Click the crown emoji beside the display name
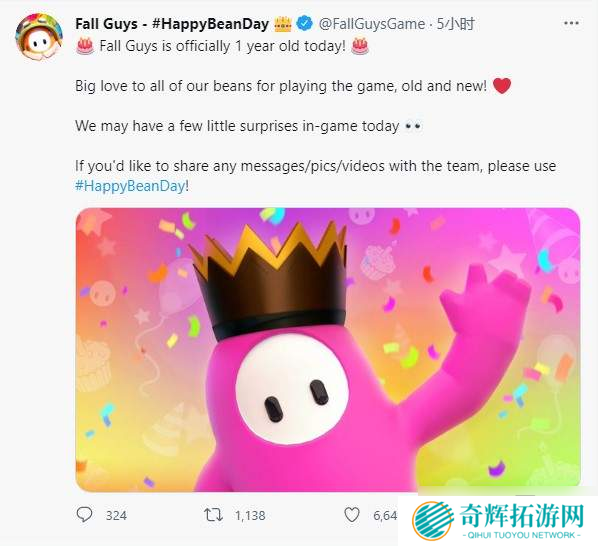 click(283, 24)
